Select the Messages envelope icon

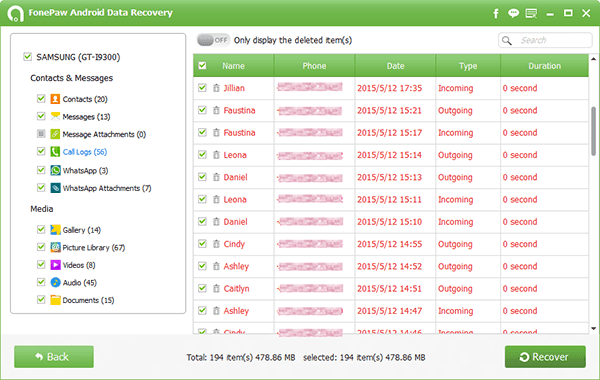click(x=55, y=116)
